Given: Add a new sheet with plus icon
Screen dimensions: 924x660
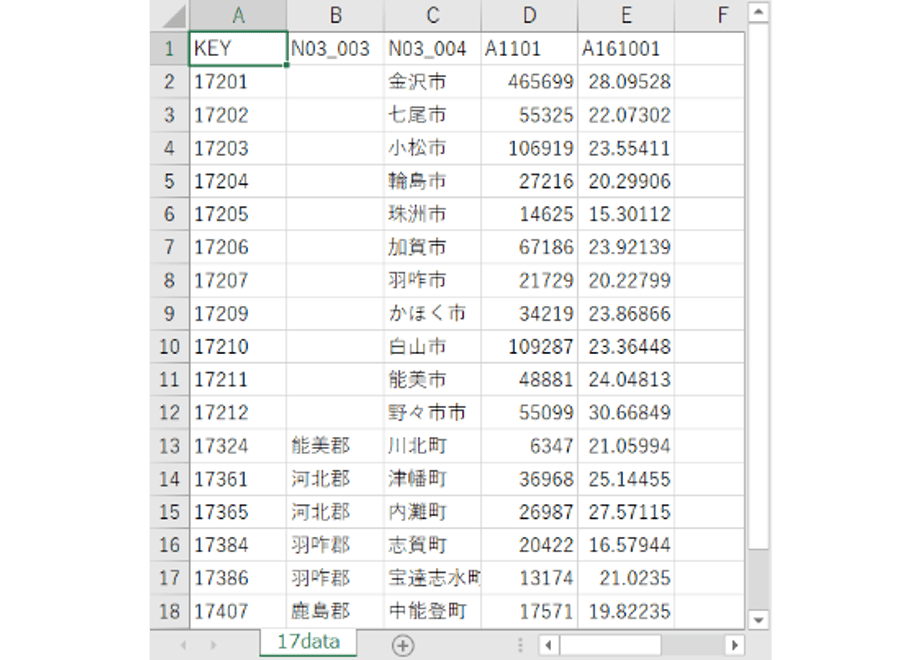Looking at the screenshot, I should pyautogui.click(x=403, y=645).
